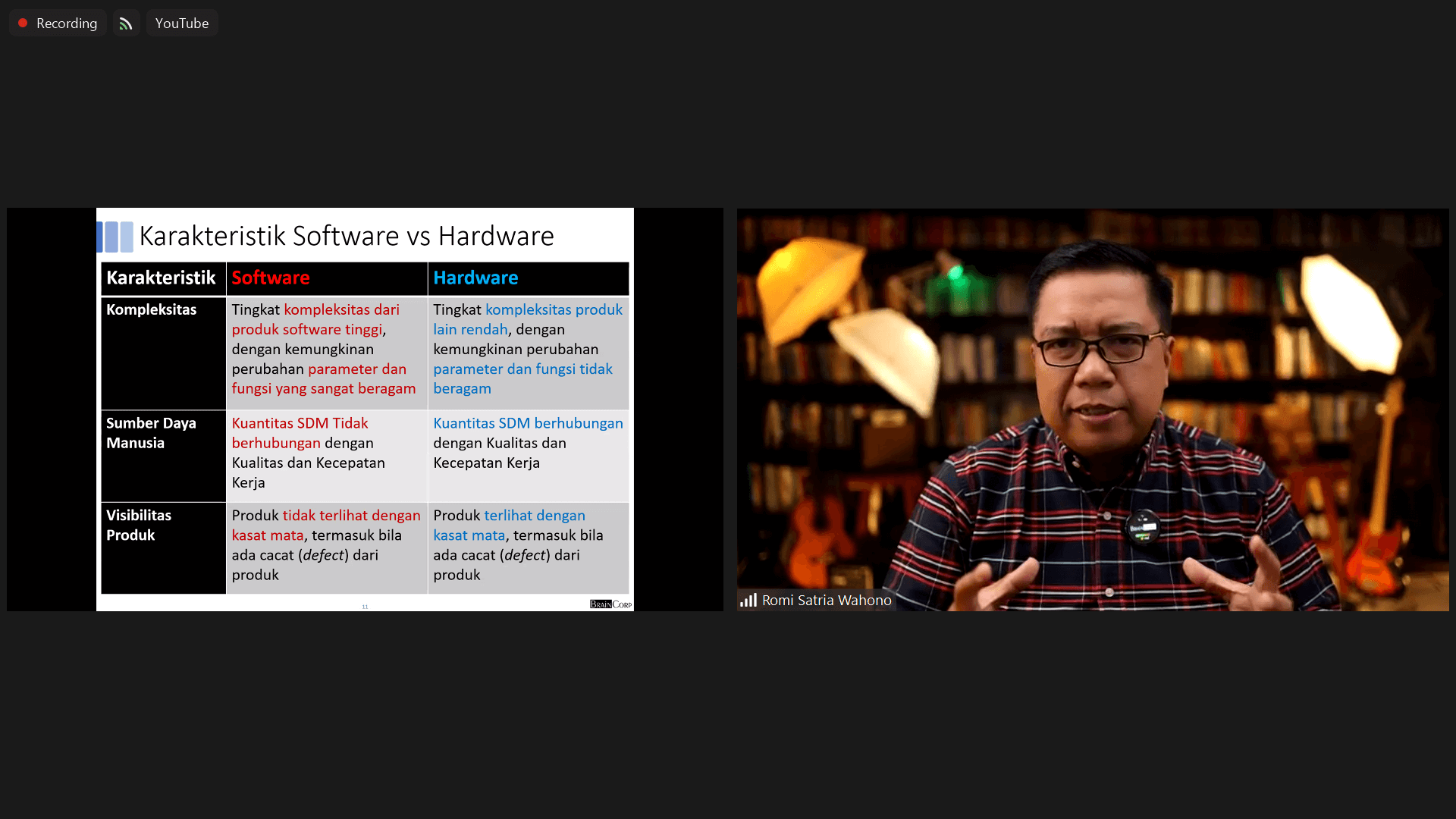
Task: Click Hardware cell Produk terlihat dengan kasat mata
Action: point(528,544)
